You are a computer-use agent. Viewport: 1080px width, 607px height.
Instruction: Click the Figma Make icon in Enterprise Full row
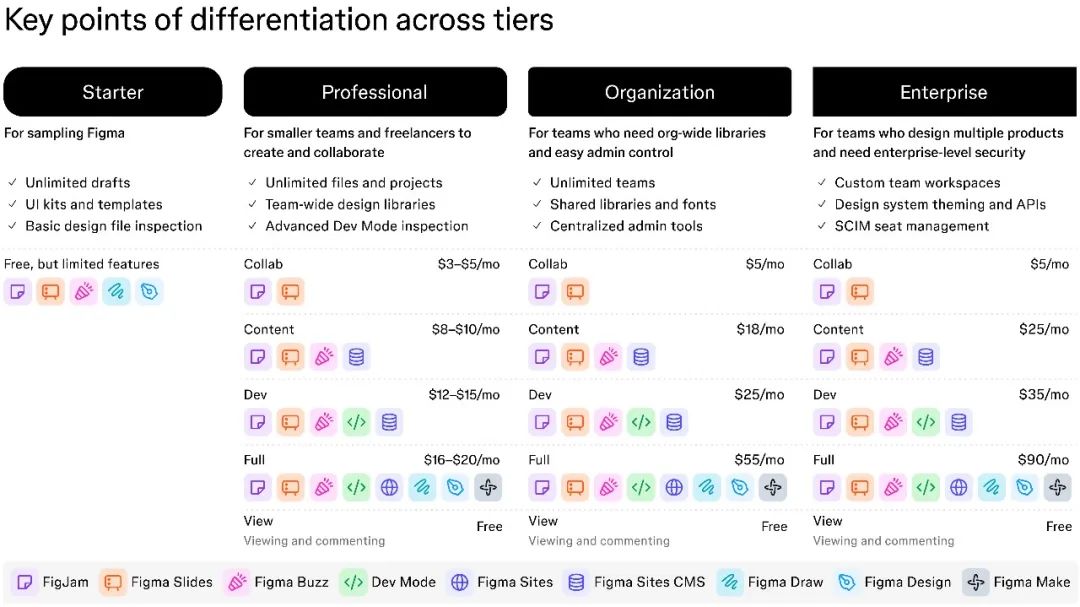1057,488
